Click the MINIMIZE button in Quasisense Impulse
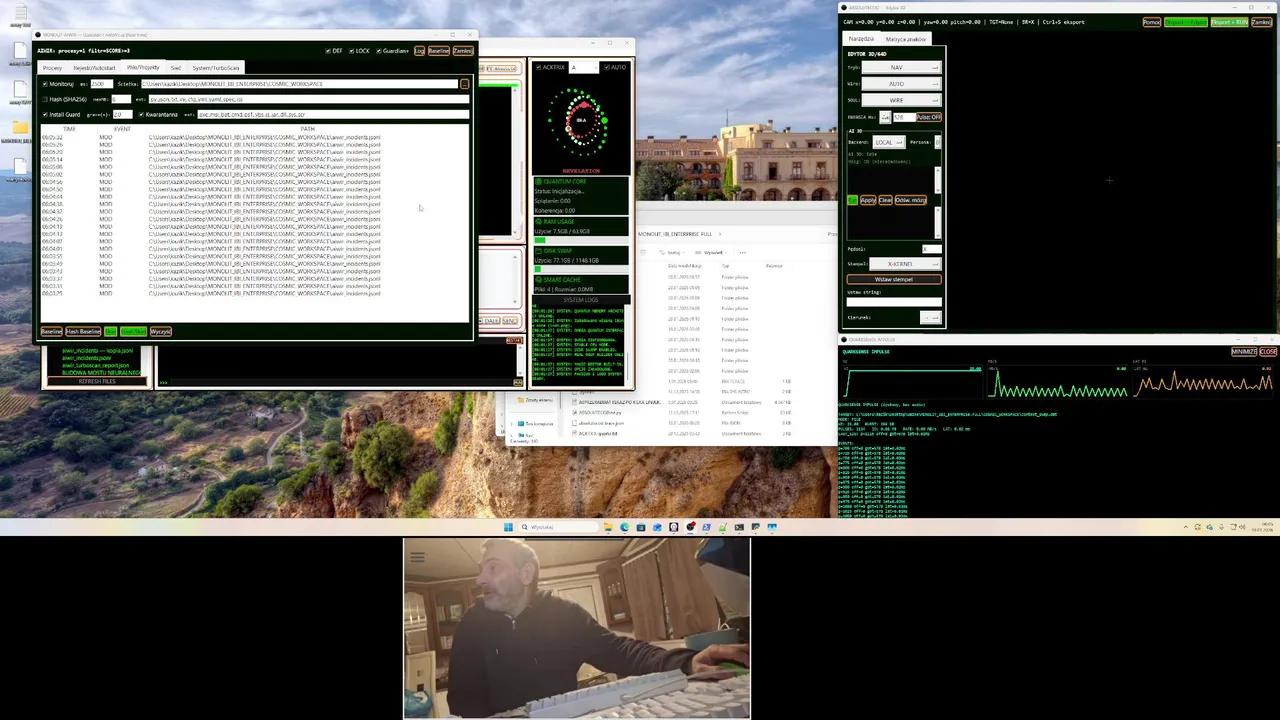This screenshot has height=720, width=1280. click(1243, 352)
